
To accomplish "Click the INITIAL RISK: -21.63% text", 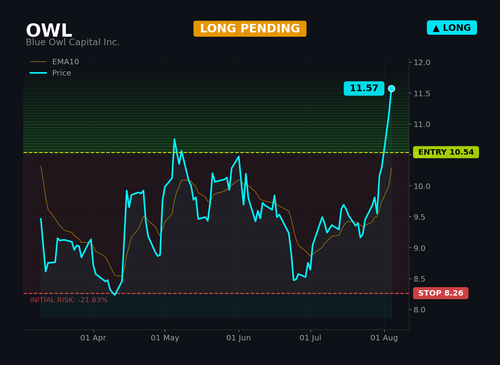I will 69,300.
